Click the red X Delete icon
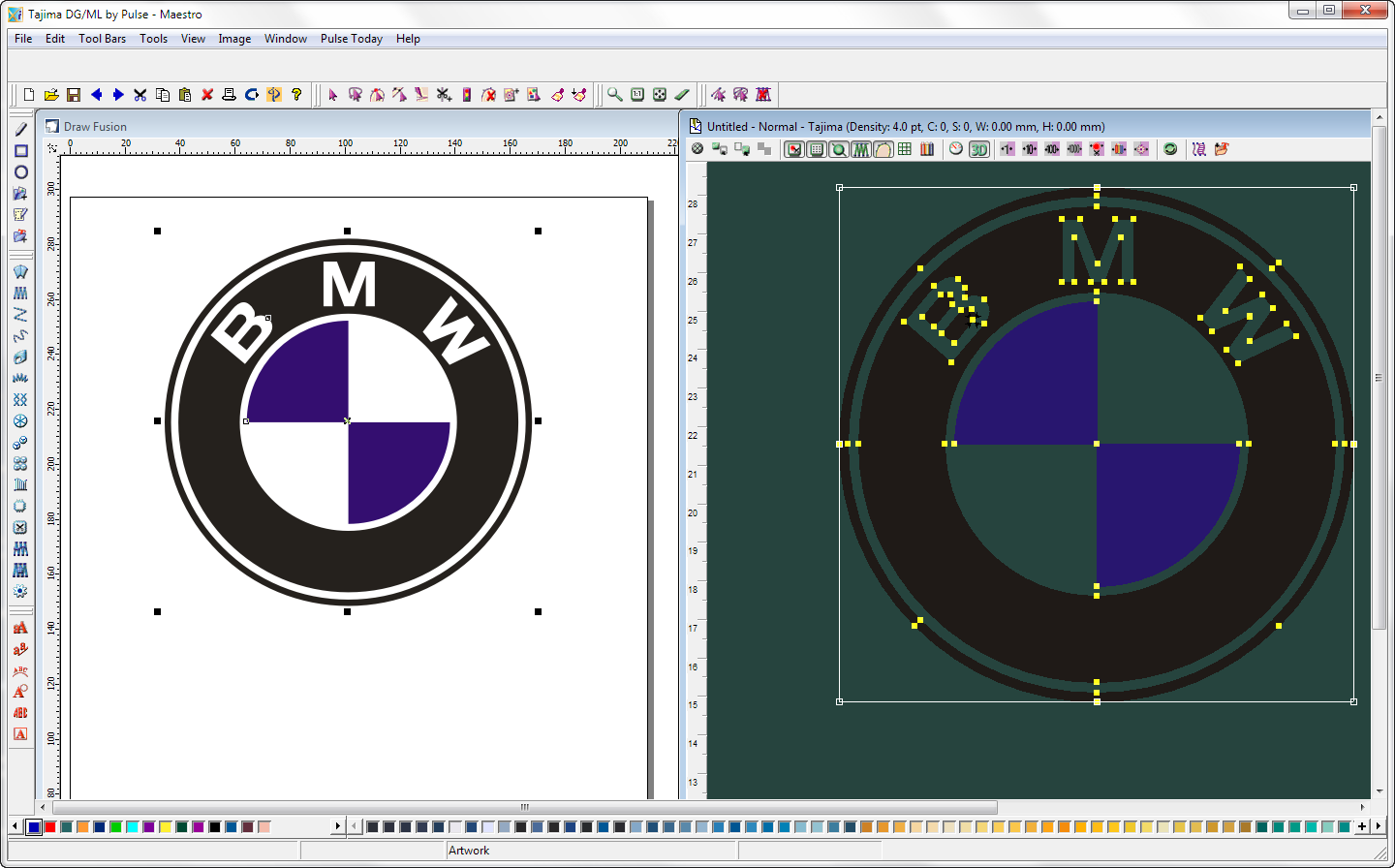 pos(207,95)
